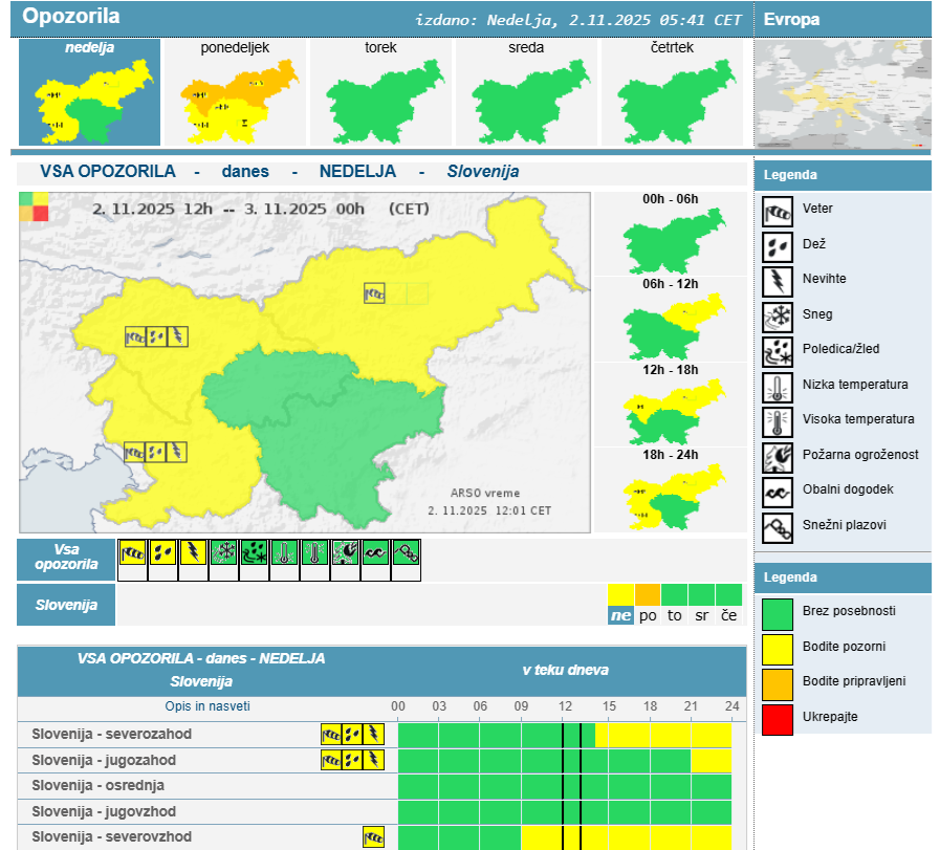Select the fire danger filter icon

point(346,553)
